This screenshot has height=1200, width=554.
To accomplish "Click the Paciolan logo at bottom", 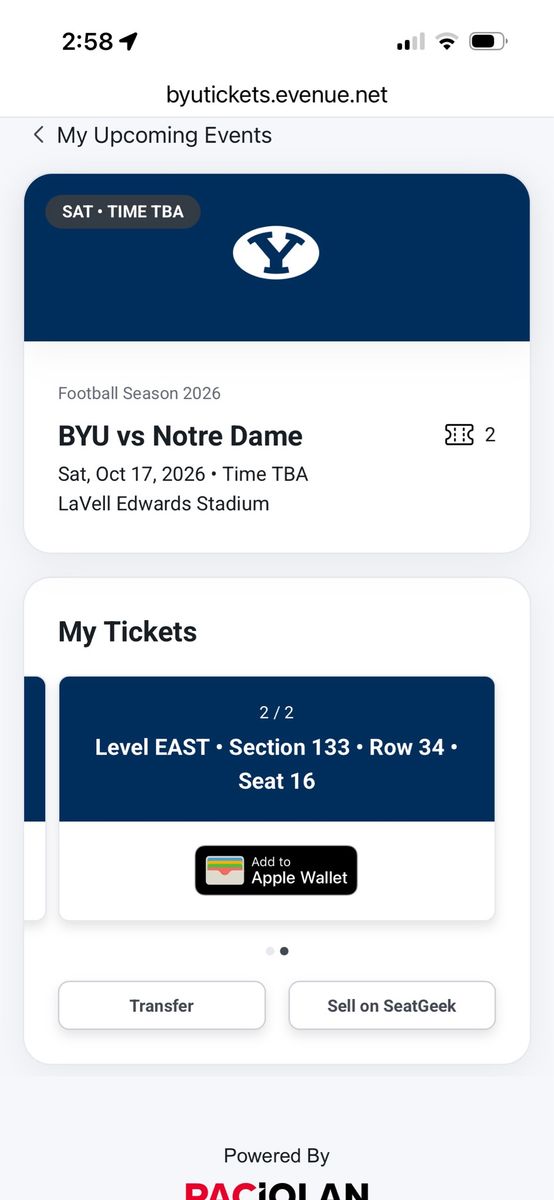I will [277, 1191].
